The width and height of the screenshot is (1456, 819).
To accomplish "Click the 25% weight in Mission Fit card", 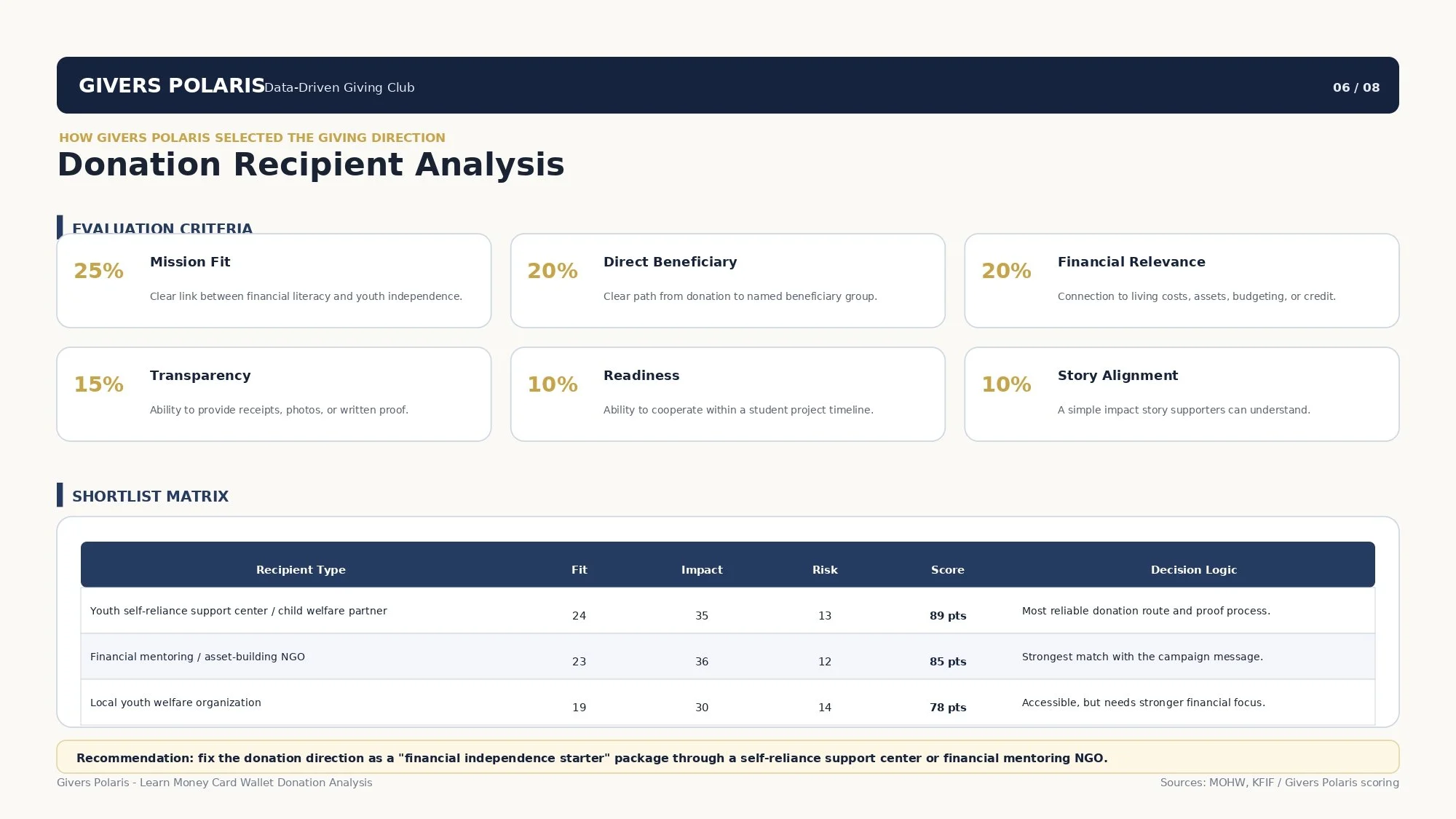I will coord(98,271).
